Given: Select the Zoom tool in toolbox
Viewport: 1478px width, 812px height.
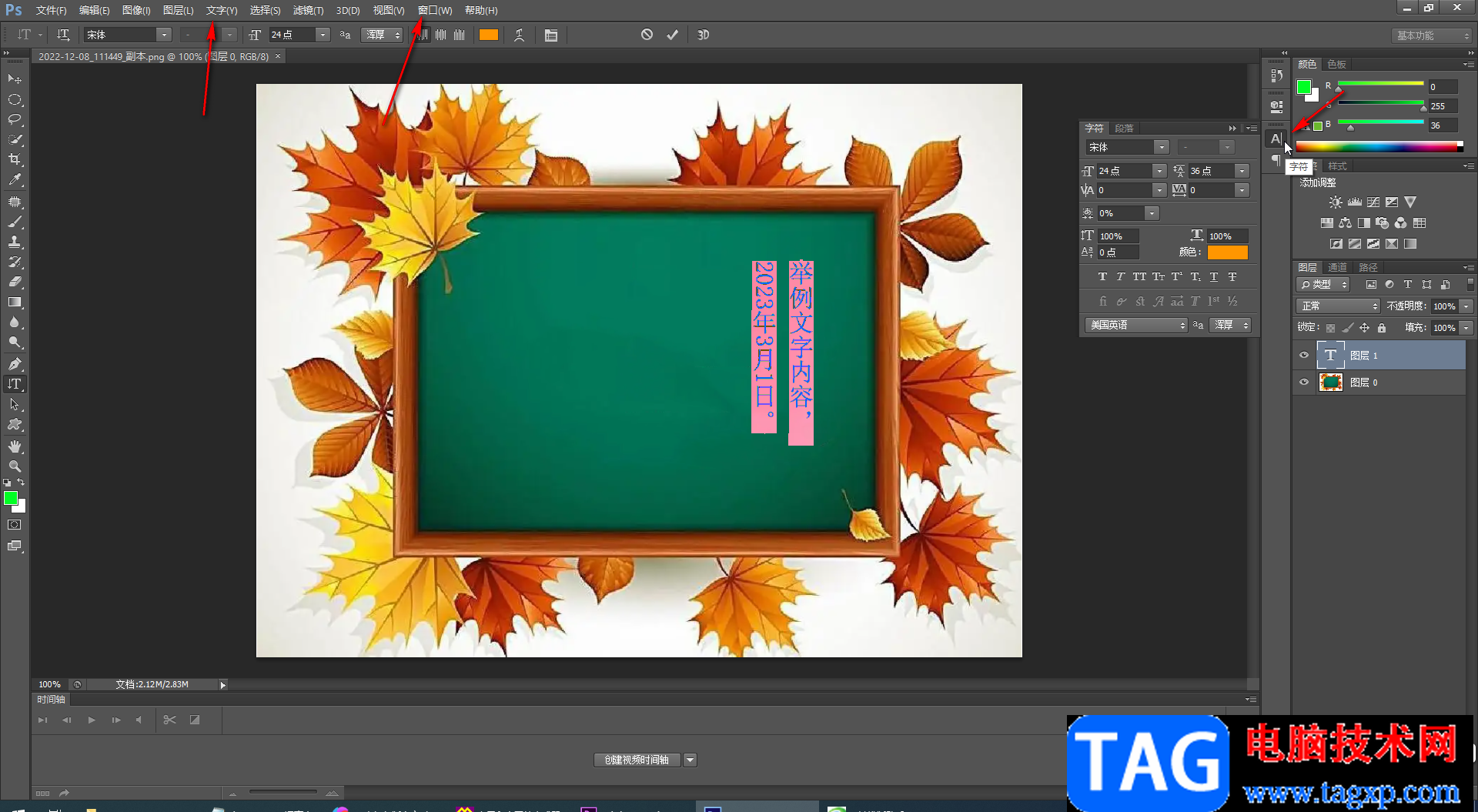Looking at the screenshot, I should pyautogui.click(x=15, y=466).
